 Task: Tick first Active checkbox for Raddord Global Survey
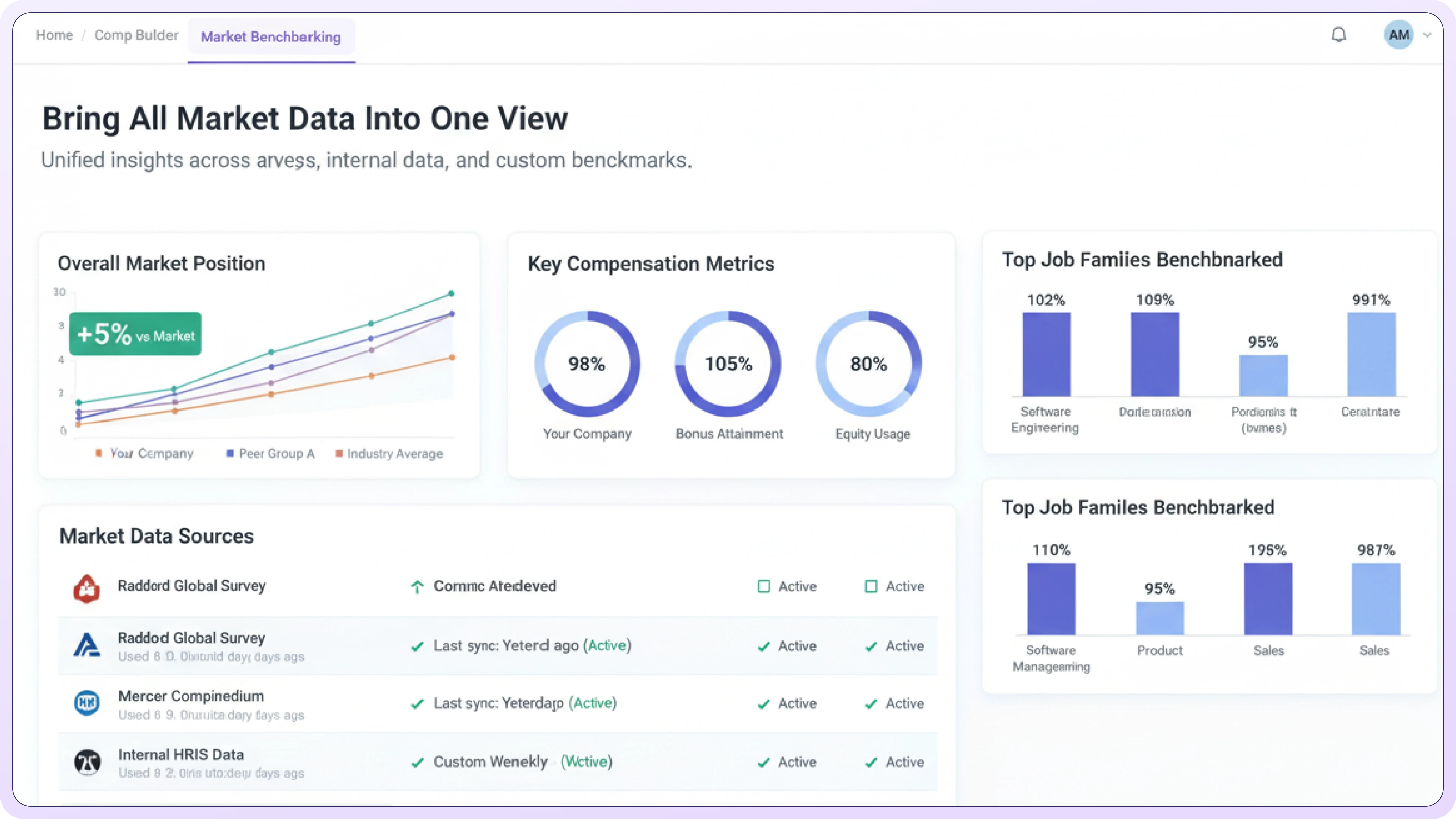(x=764, y=587)
